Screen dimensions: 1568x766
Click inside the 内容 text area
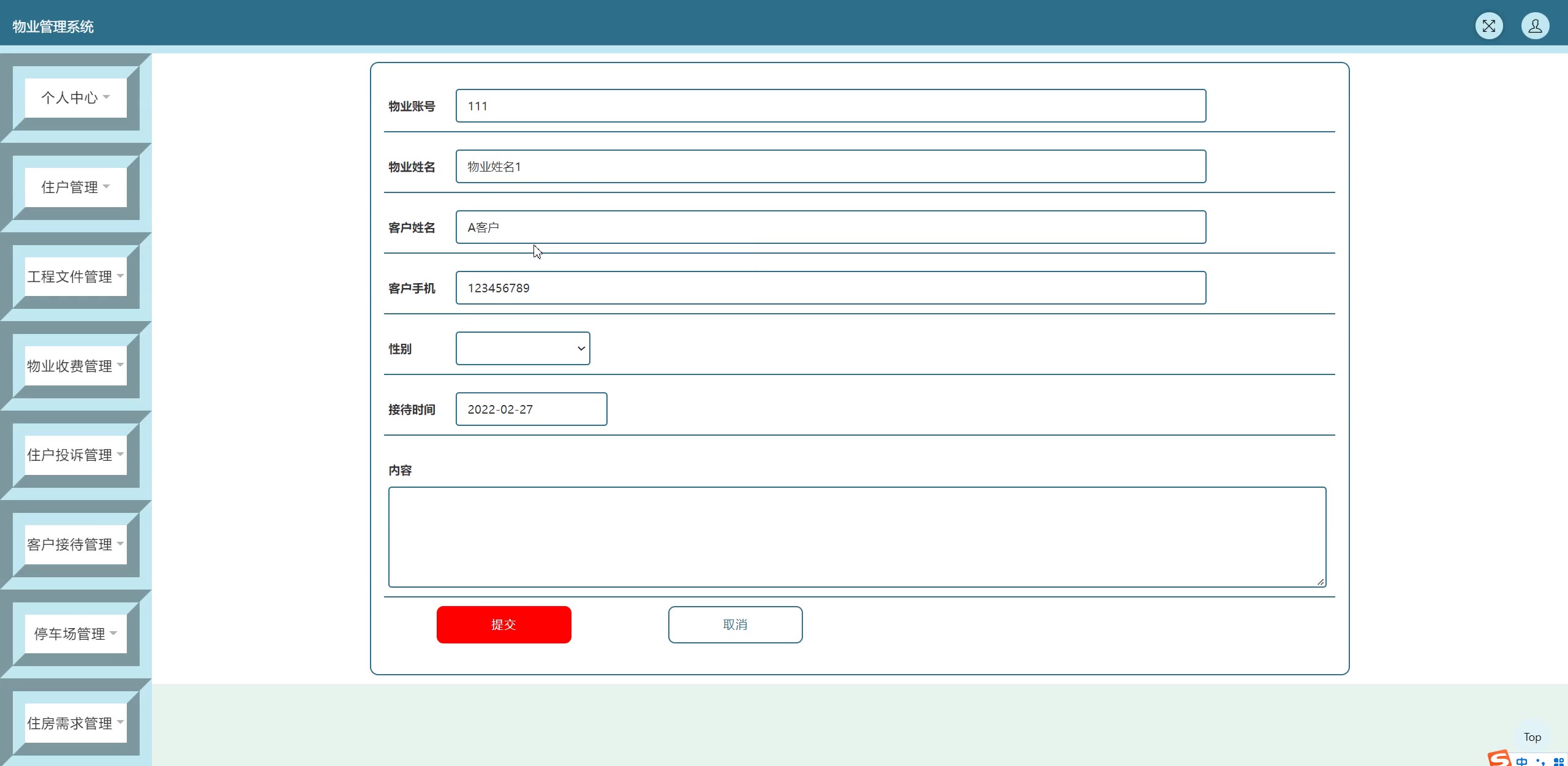[857, 537]
